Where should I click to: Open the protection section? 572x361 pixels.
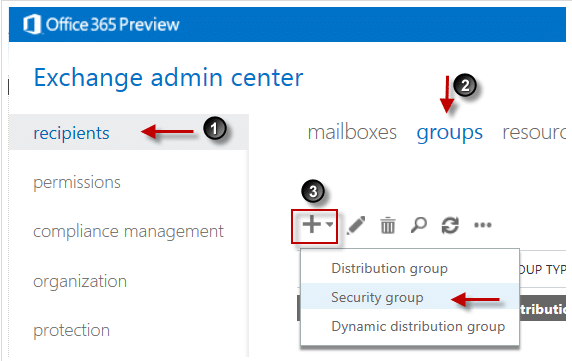[72, 330]
